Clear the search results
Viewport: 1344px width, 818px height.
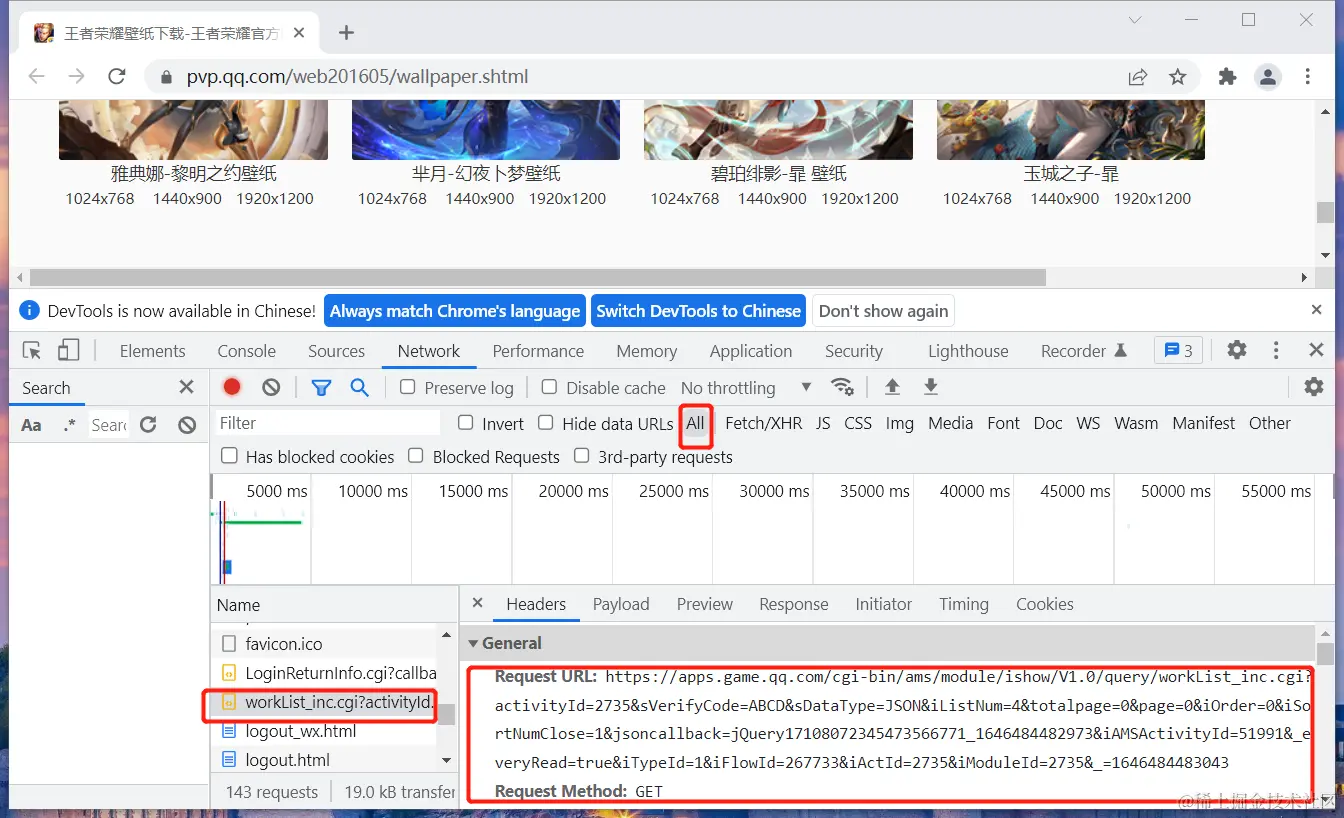coord(187,425)
